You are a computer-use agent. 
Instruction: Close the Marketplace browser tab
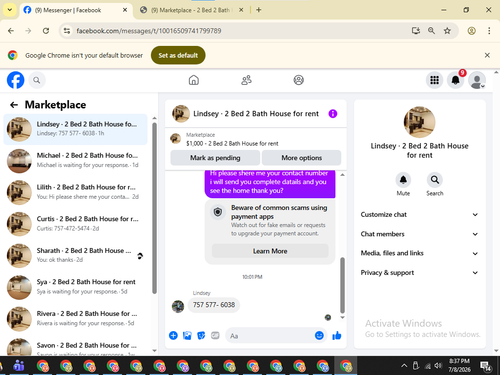point(241,10)
